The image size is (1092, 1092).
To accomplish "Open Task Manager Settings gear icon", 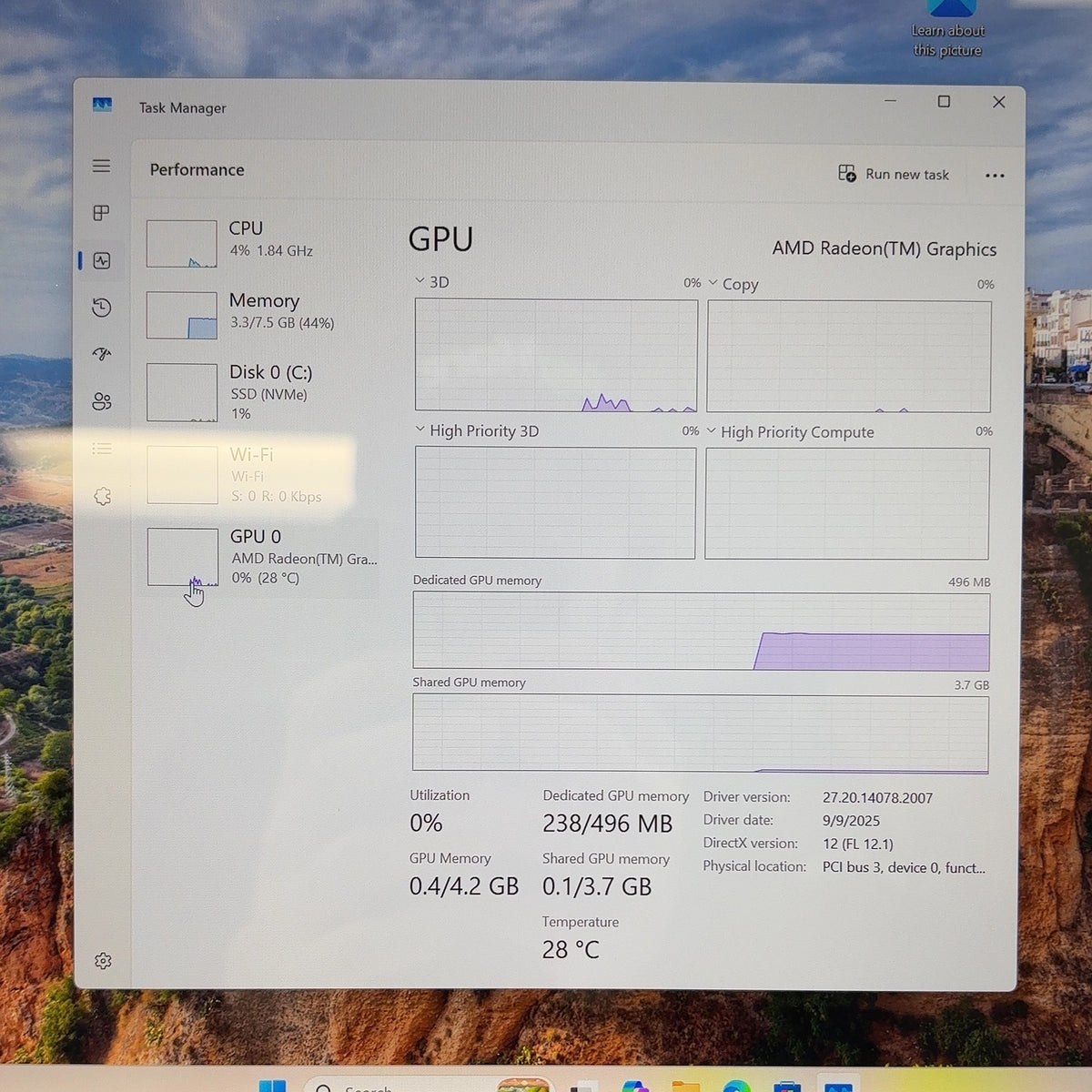I will [103, 961].
